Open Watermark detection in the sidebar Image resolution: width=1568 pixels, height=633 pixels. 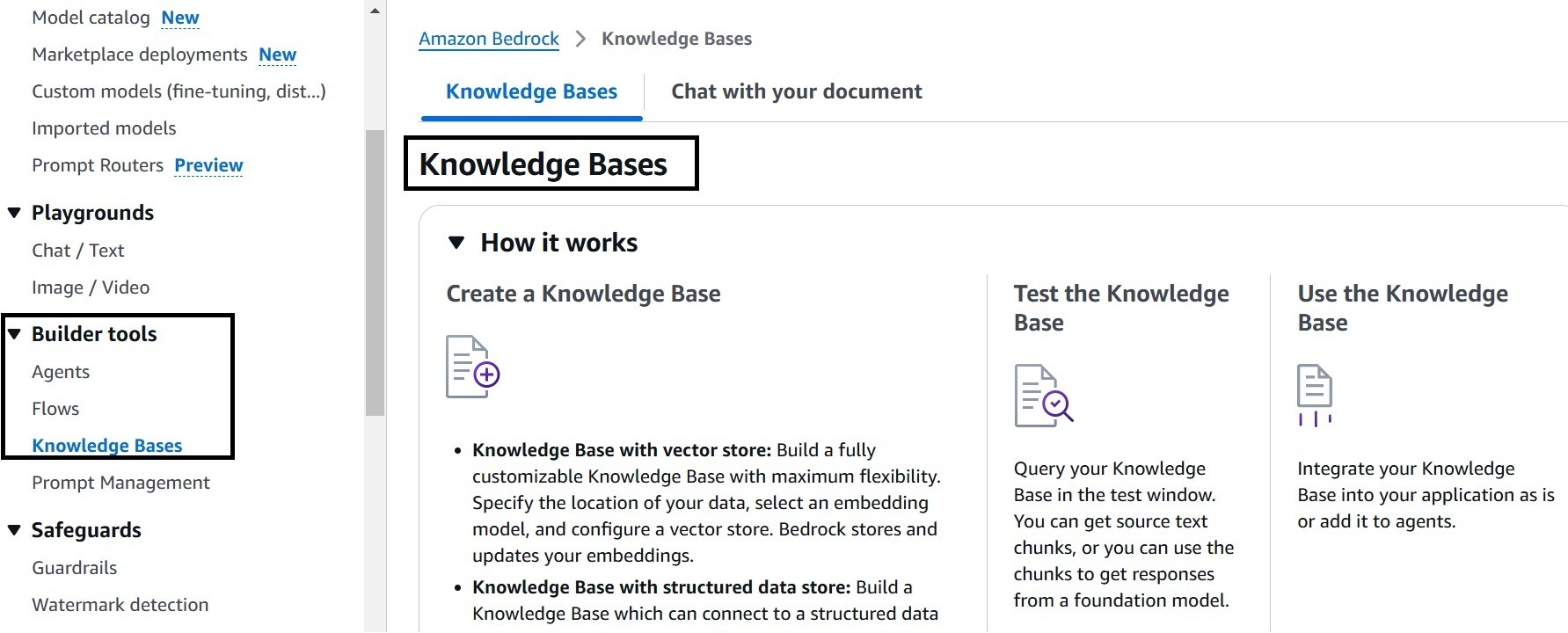[120, 605]
